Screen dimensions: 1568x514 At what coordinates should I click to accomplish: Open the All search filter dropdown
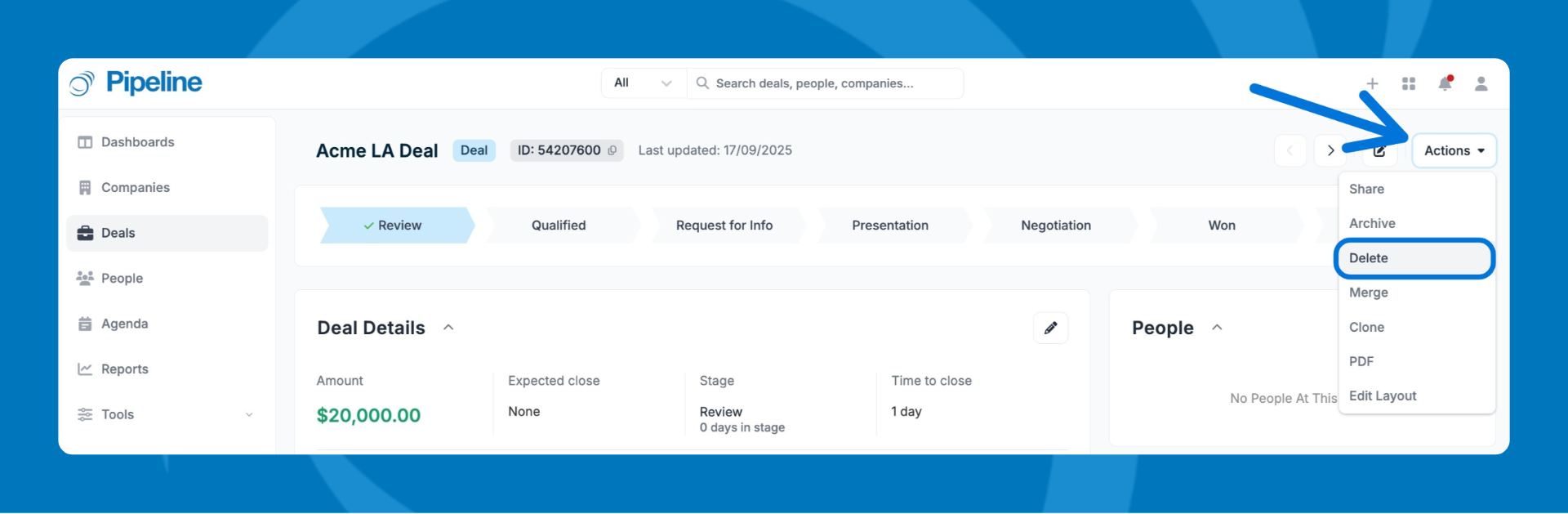(644, 83)
